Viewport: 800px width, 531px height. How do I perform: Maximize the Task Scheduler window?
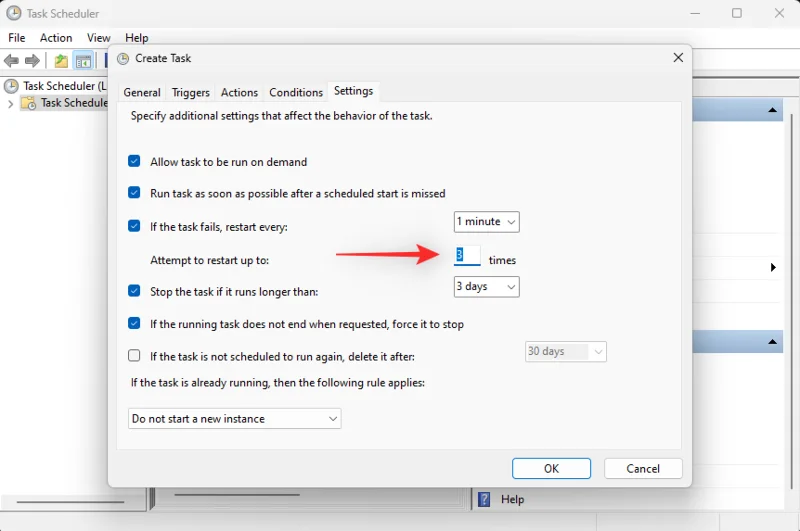coord(737,13)
